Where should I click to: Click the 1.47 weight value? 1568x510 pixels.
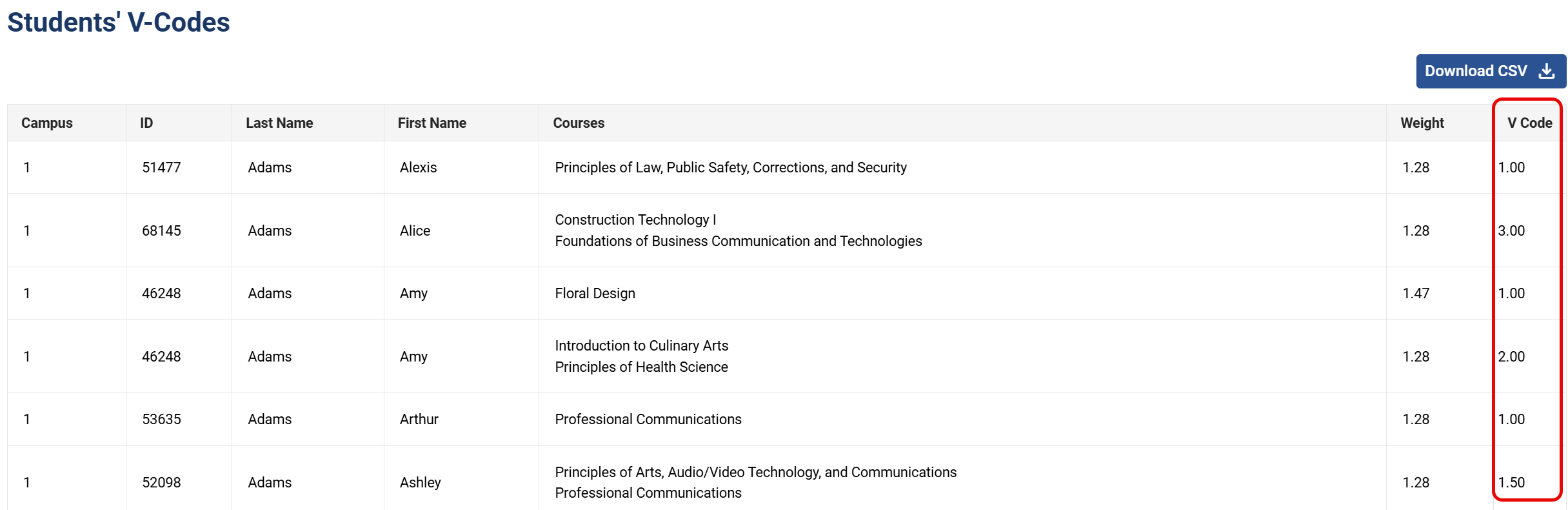(1416, 293)
